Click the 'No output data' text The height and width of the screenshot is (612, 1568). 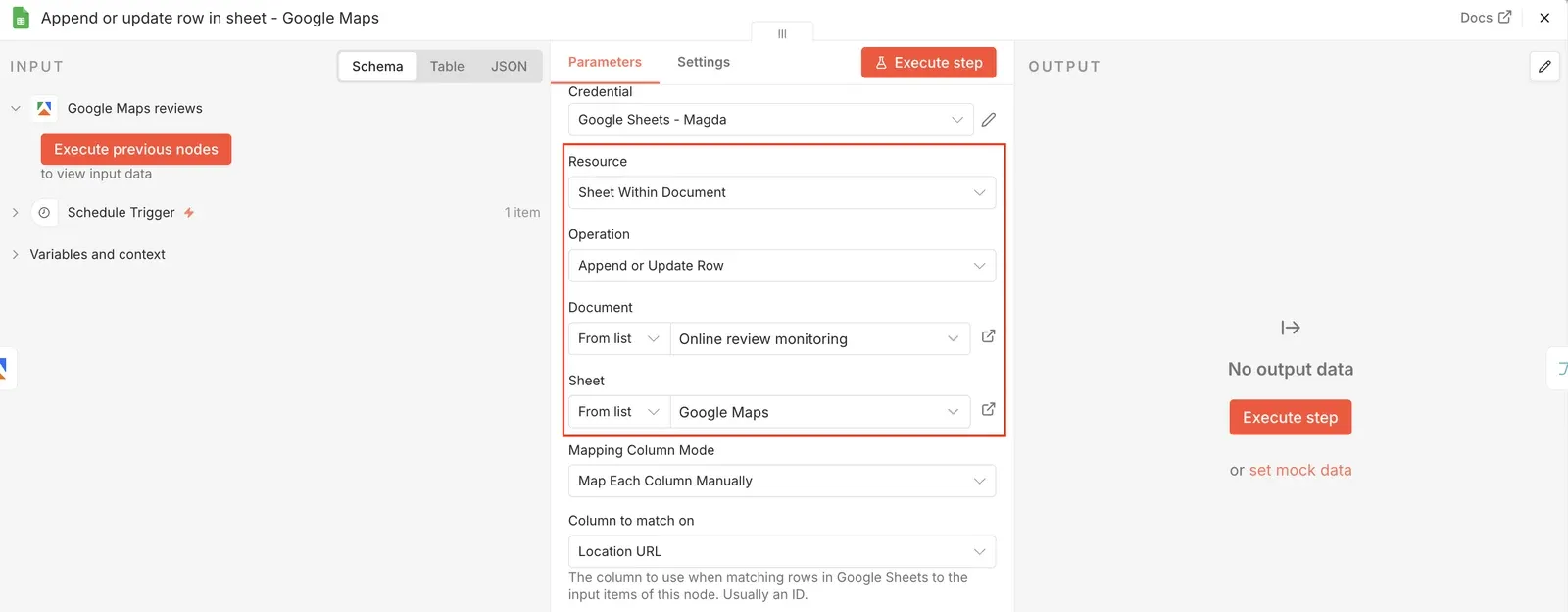coord(1291,369)
